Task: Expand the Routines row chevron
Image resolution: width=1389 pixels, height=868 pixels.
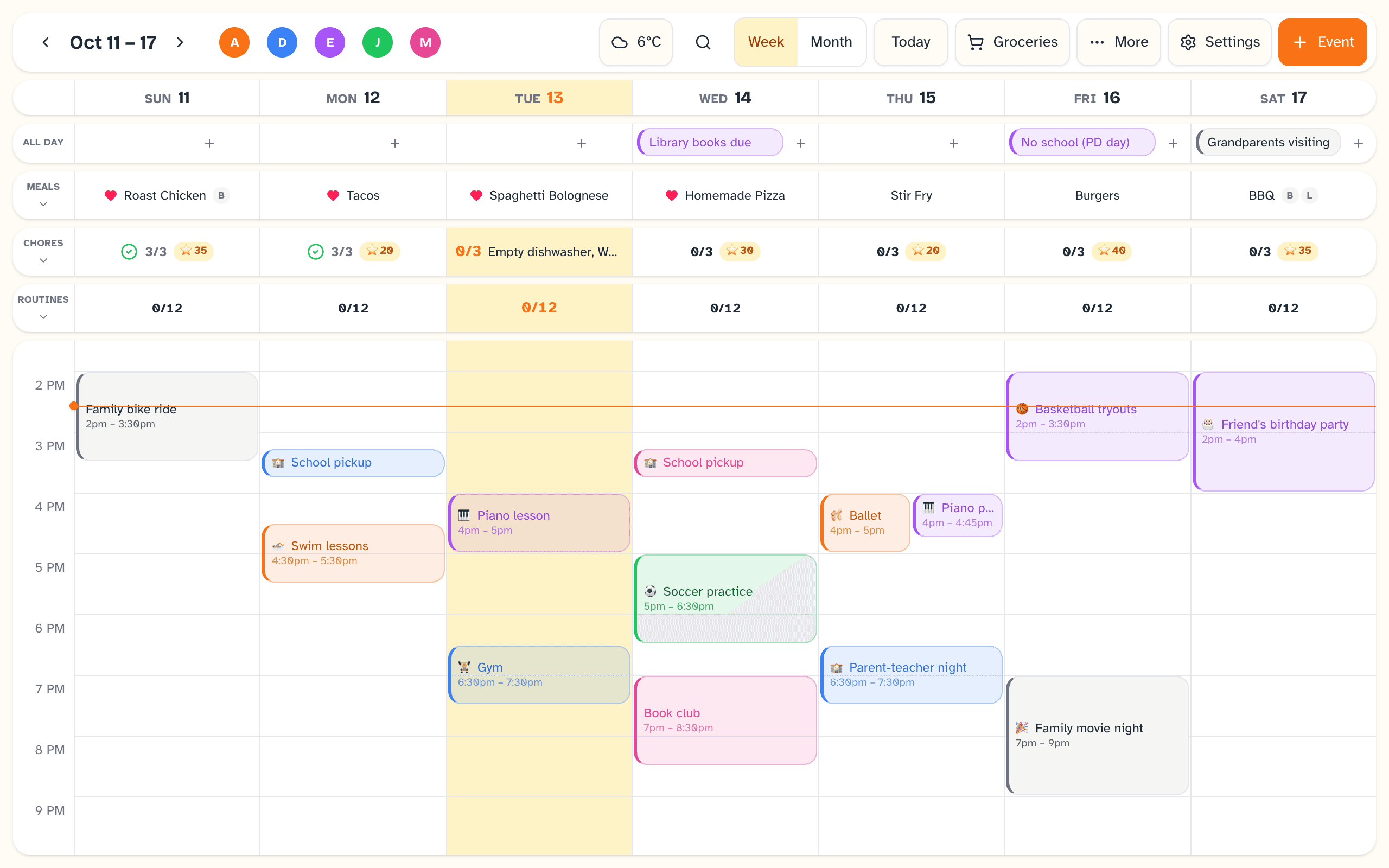Action: (43, 316)
